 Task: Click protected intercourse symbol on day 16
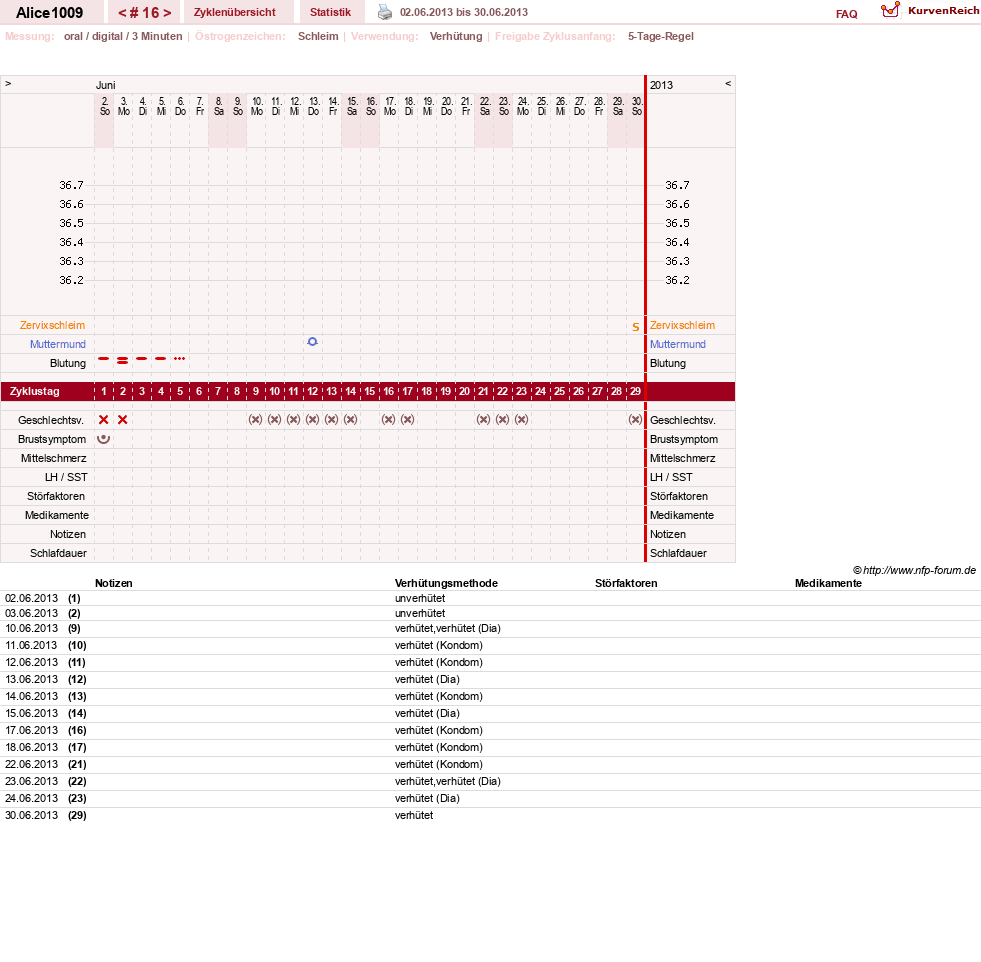[389, 419]
